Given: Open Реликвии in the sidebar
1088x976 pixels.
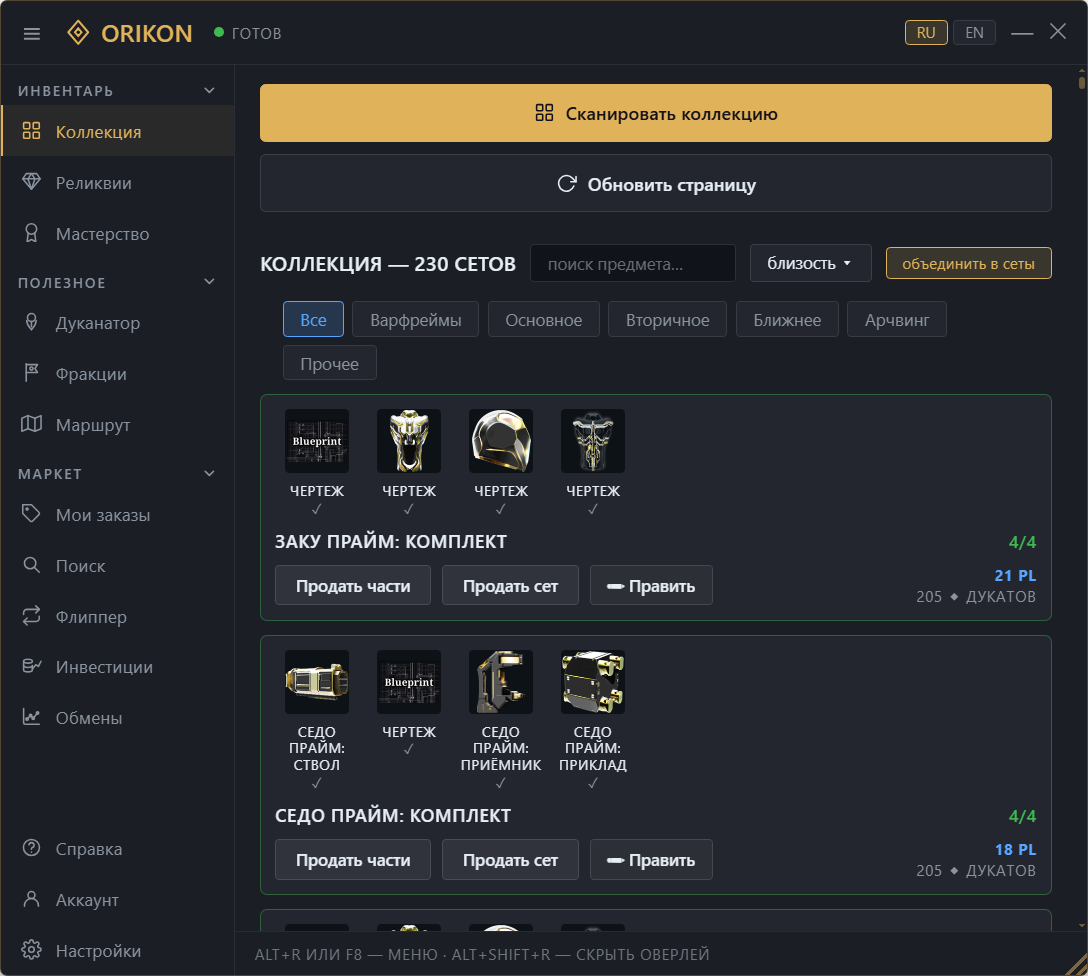Looking at the screenshot, I should tap(117, 182).
